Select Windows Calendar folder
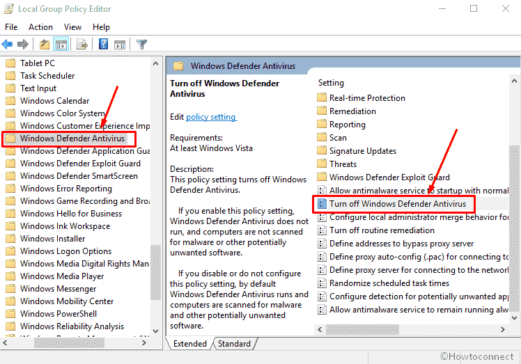Viewport: 521px width, 364px height. [x=48, y=101]
